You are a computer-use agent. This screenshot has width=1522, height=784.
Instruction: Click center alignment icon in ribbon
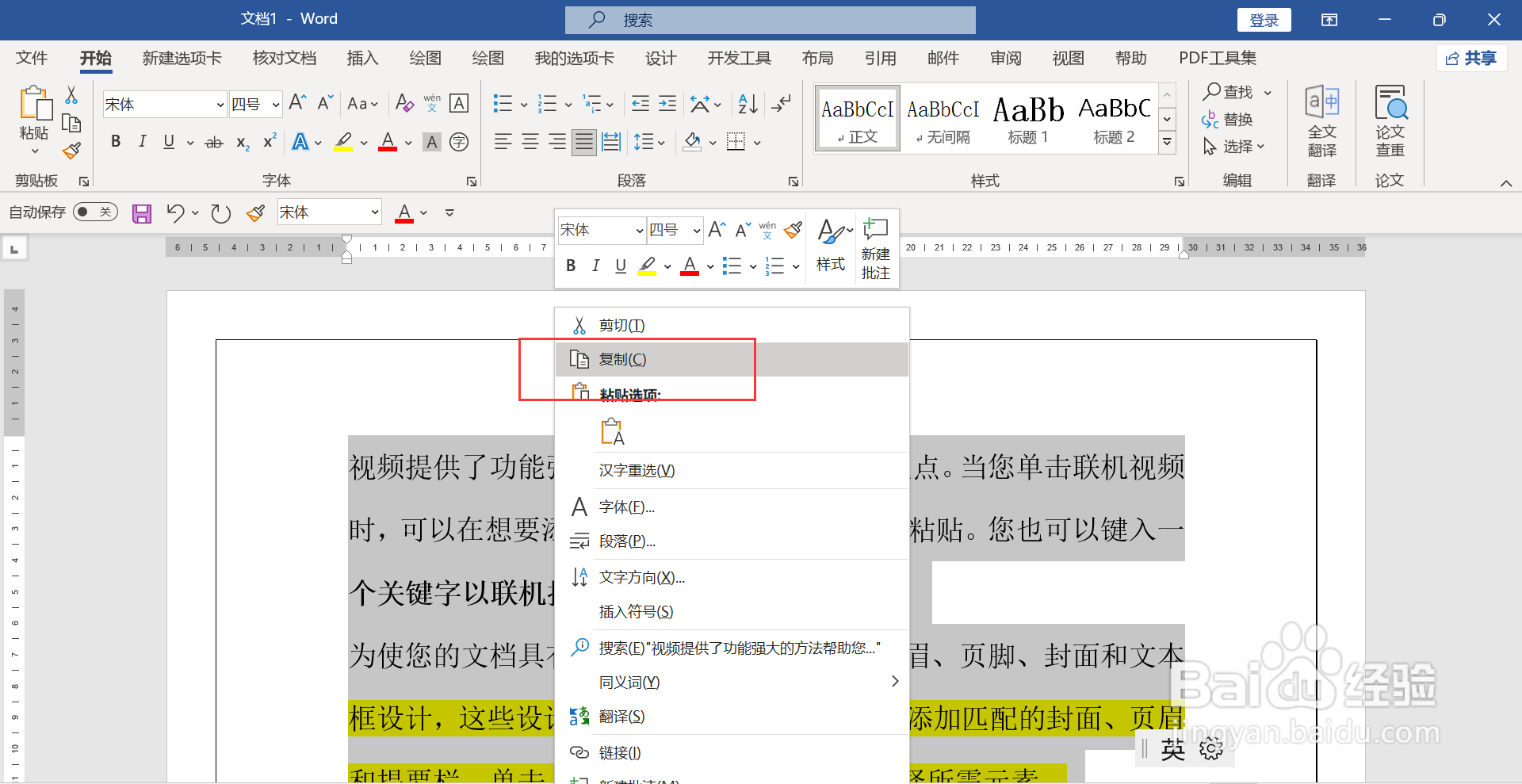click(530, 142)
